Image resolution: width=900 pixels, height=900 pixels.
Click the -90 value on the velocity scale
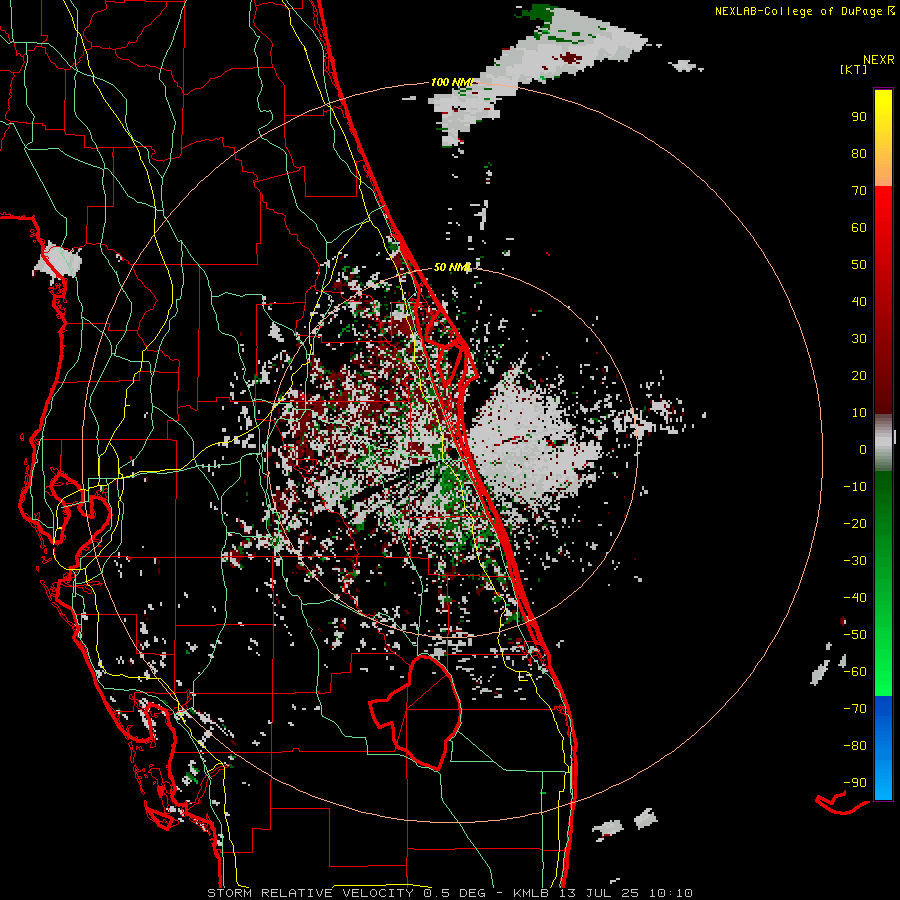pyautogui.click(x=855, y=783)
